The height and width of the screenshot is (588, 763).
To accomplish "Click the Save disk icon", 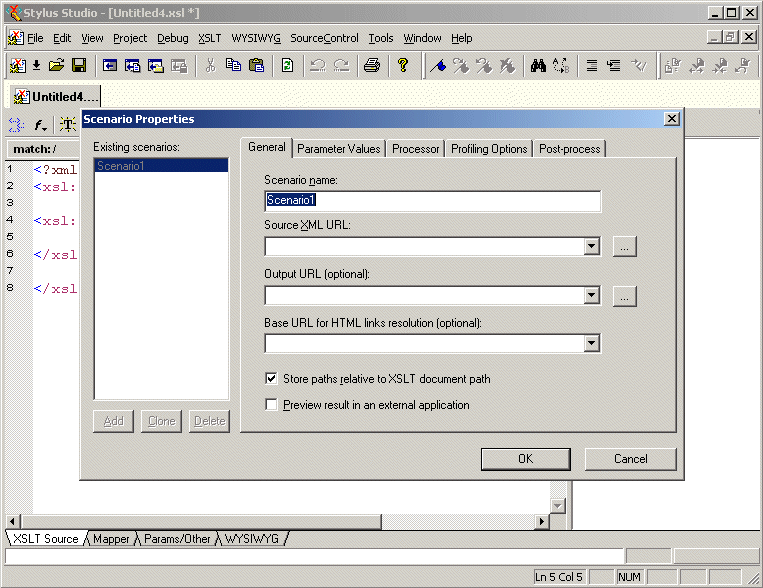I will pos(78,66).
